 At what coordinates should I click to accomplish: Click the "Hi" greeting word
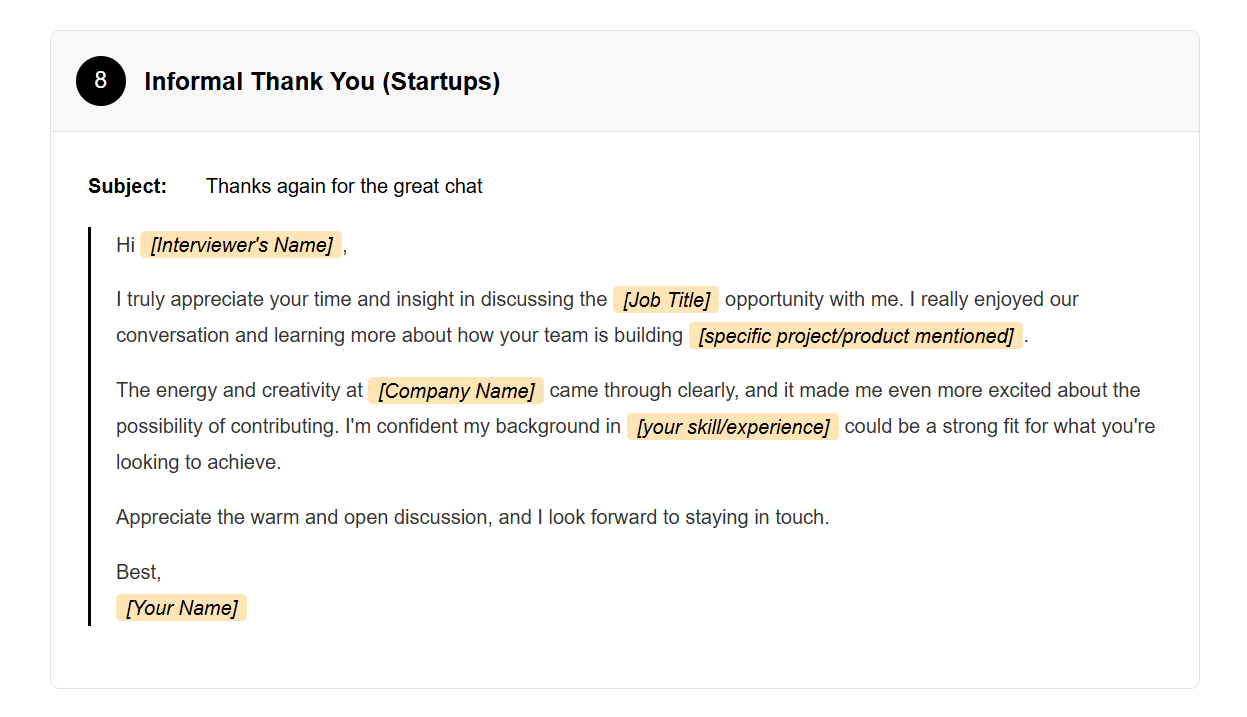point(125,245)
